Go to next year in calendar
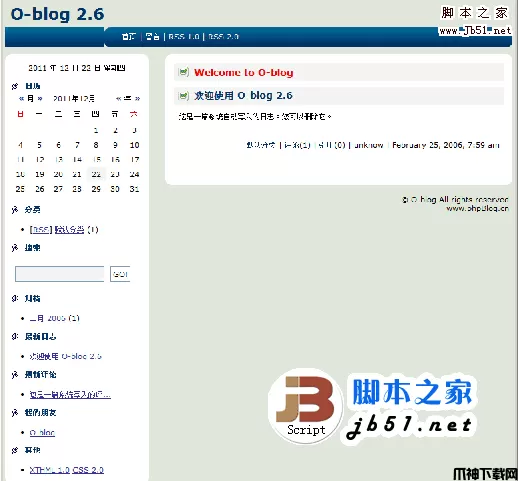This screenshot has height=481, width=518. click(137, 98)
